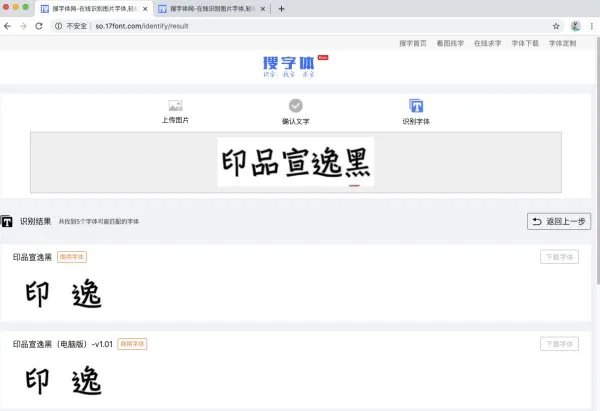The width and height of the screenshot is (600, 411).
Task: Open the 印品宣逸黑(电脑版)-v1.01 font link
Action: pyautogui.click(x=63, y=344)
